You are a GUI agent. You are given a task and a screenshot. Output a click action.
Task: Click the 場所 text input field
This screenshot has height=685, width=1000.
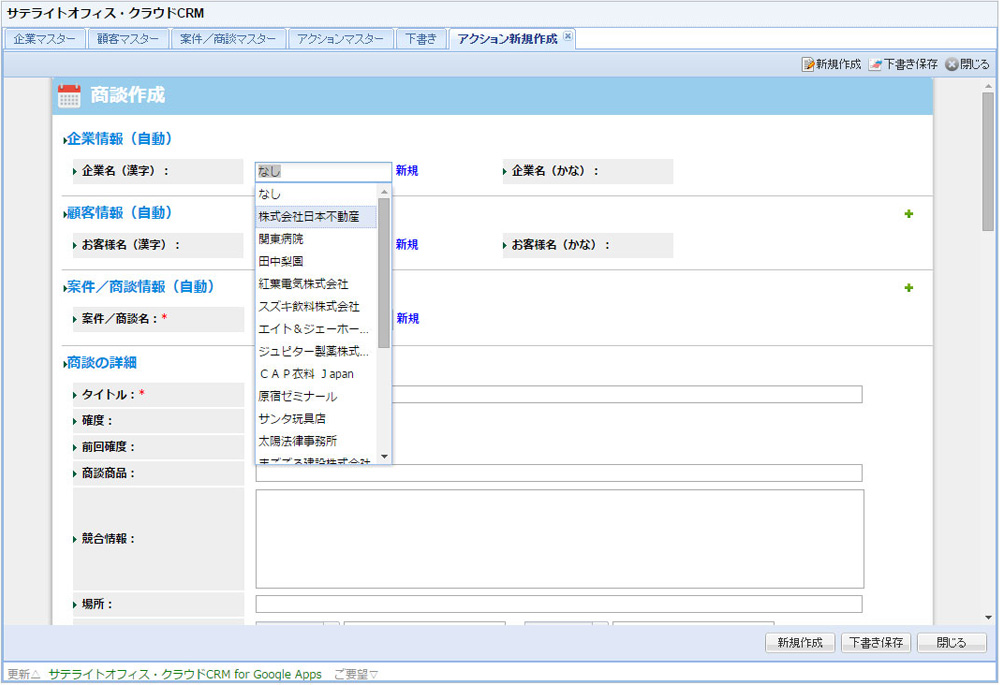coord(558,604)
